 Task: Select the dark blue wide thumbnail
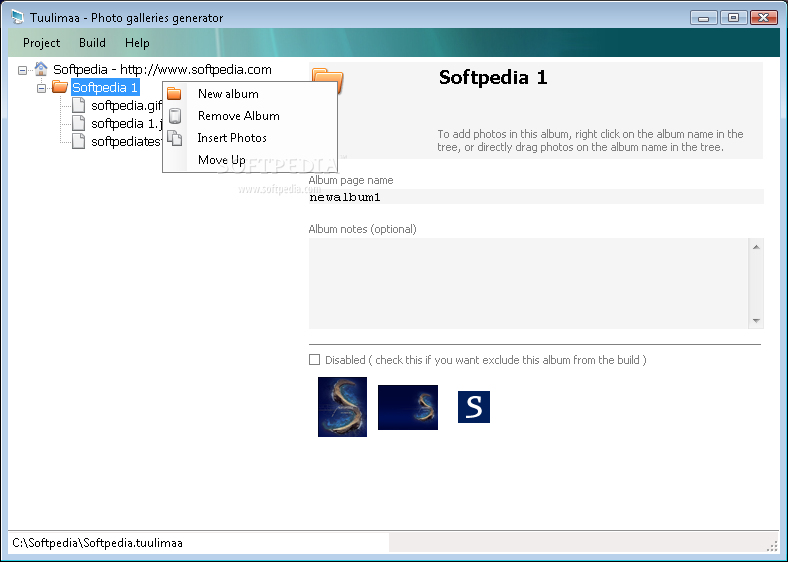408,408
